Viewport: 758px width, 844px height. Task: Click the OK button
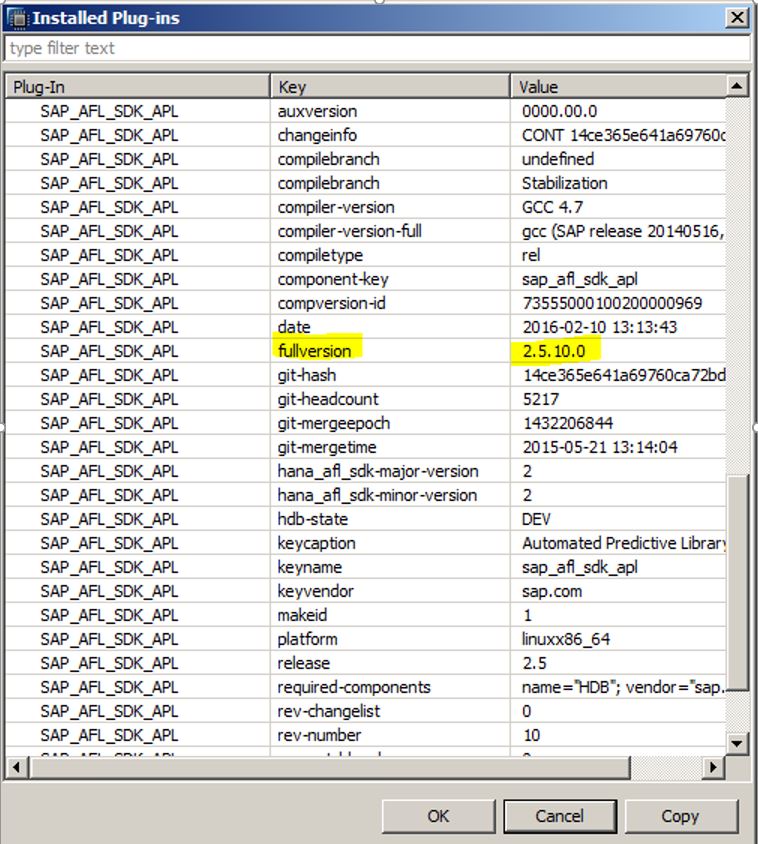pos(438,816)
